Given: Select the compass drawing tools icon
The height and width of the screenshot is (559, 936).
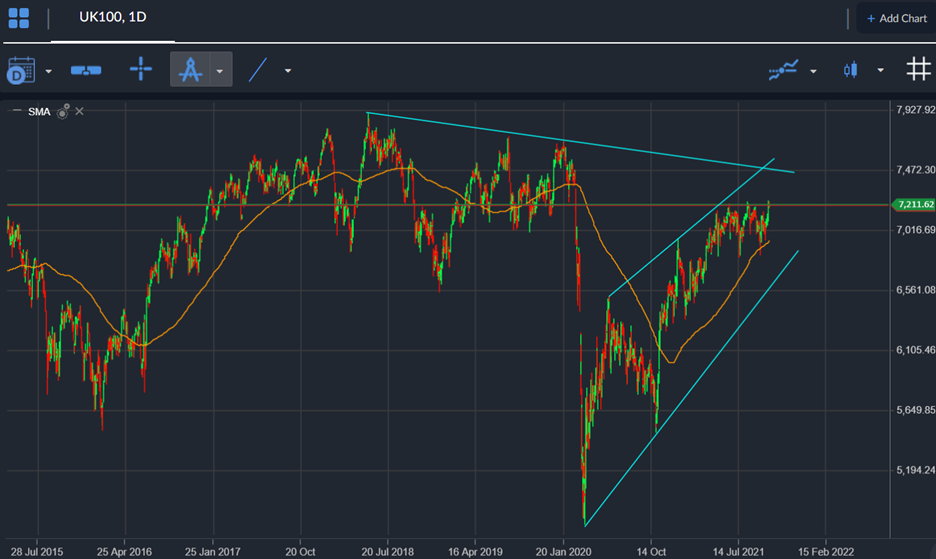Looking at the screenshot, I should point(190,69).
